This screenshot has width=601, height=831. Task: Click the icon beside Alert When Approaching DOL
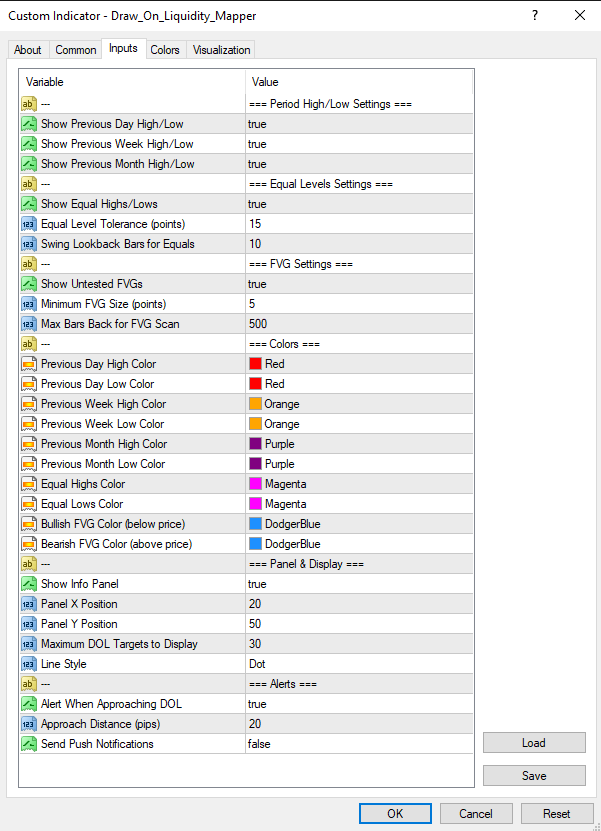(x=29, y=704)
